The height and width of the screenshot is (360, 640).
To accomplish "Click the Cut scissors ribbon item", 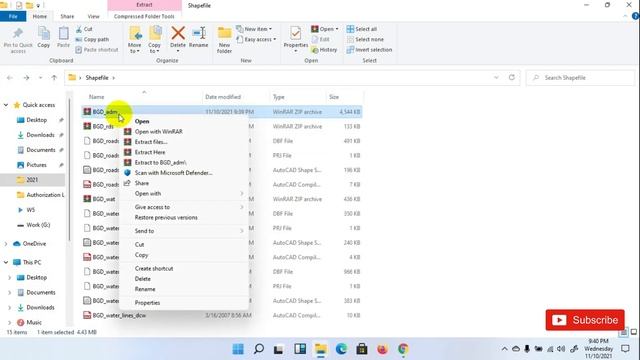I will [x=84, y=29].
